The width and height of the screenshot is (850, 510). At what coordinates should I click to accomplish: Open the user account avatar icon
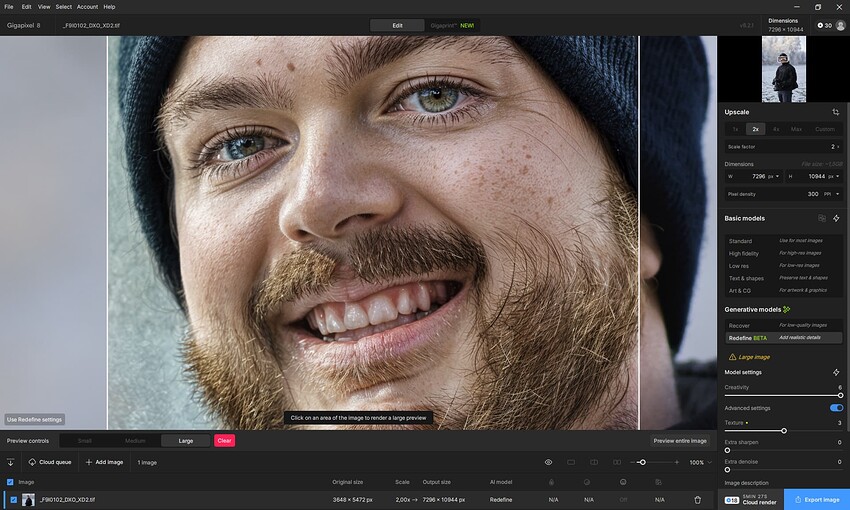tap(840, 25)
